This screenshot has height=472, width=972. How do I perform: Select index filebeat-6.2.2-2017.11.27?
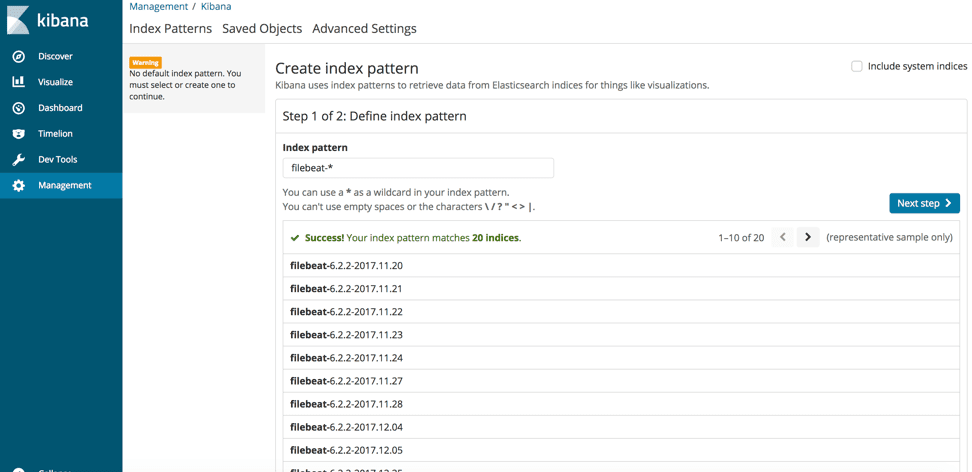(x=621, y=381)
